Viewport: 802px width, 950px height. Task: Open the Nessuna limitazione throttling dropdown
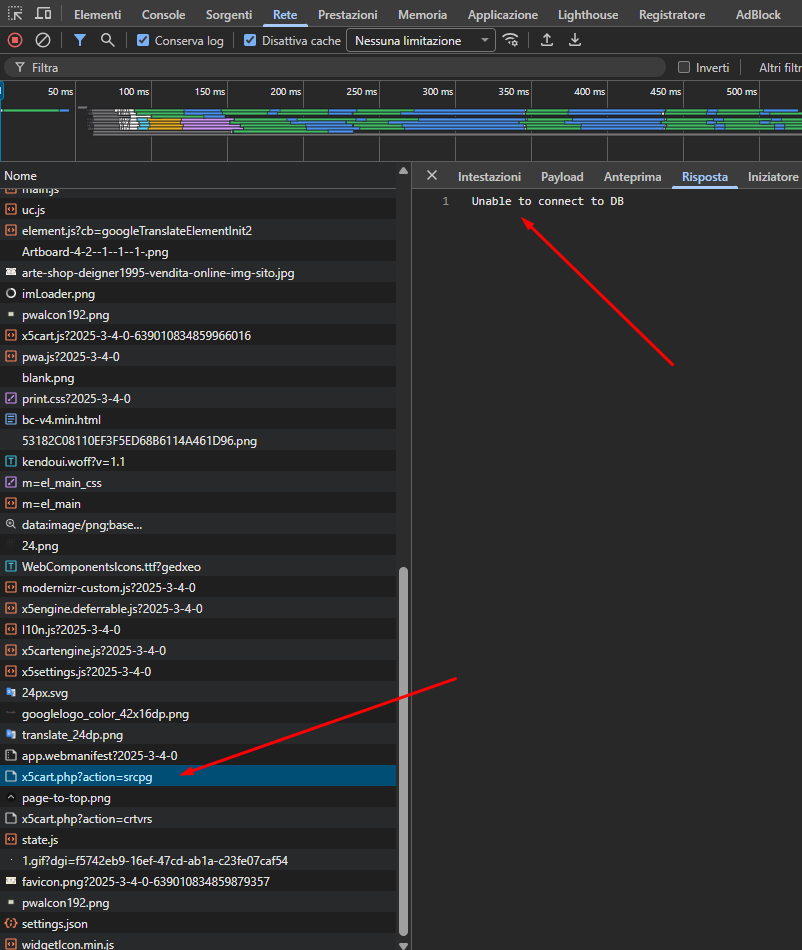click(421, 41)
